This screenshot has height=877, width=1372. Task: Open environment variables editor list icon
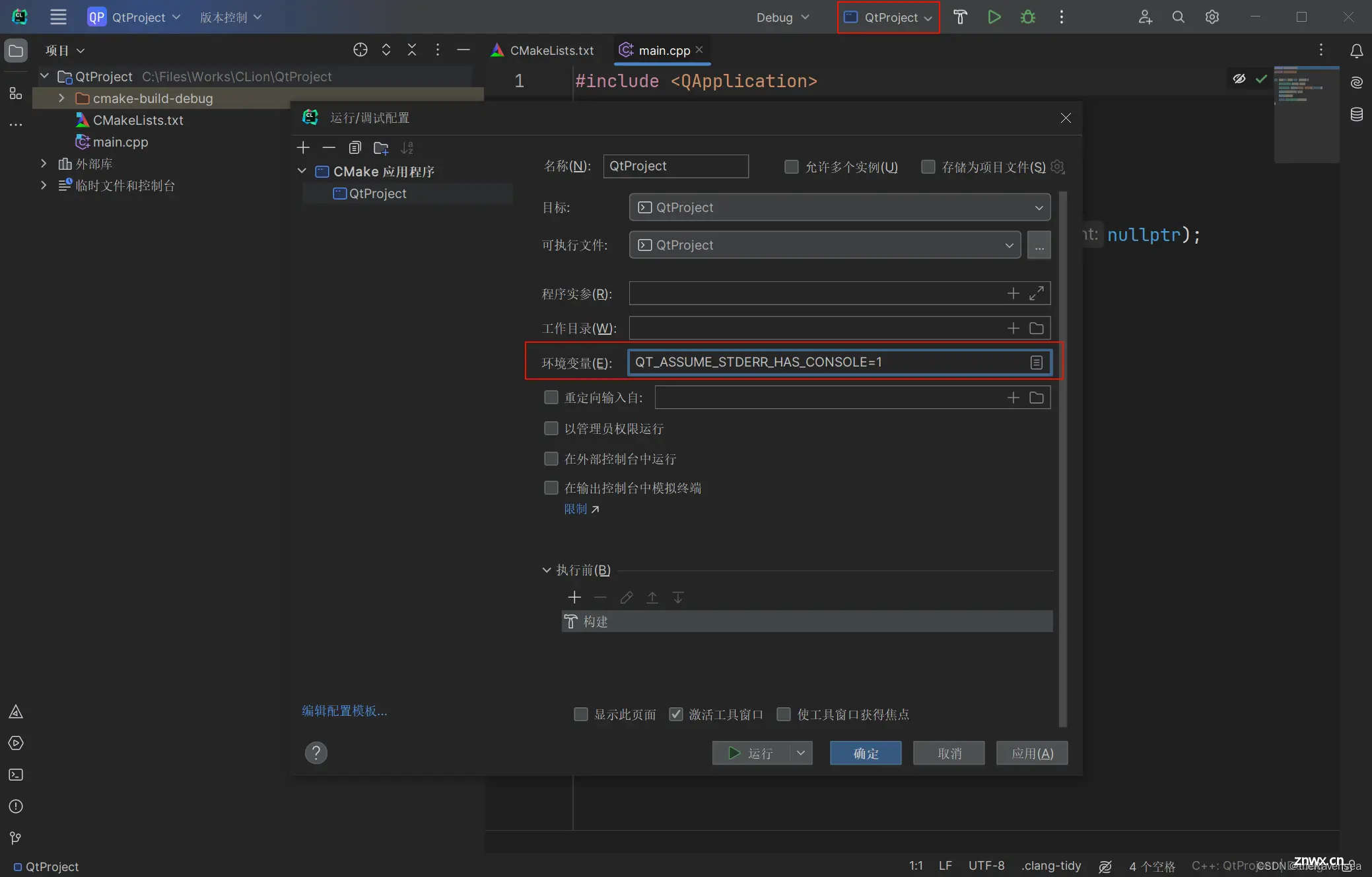coord(1037,362)
